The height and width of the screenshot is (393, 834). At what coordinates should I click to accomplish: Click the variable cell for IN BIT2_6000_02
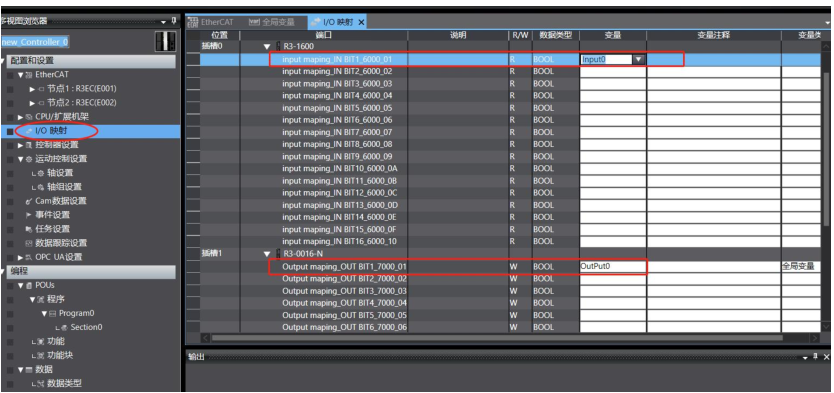pyautogui.click(x=613, y=71)
